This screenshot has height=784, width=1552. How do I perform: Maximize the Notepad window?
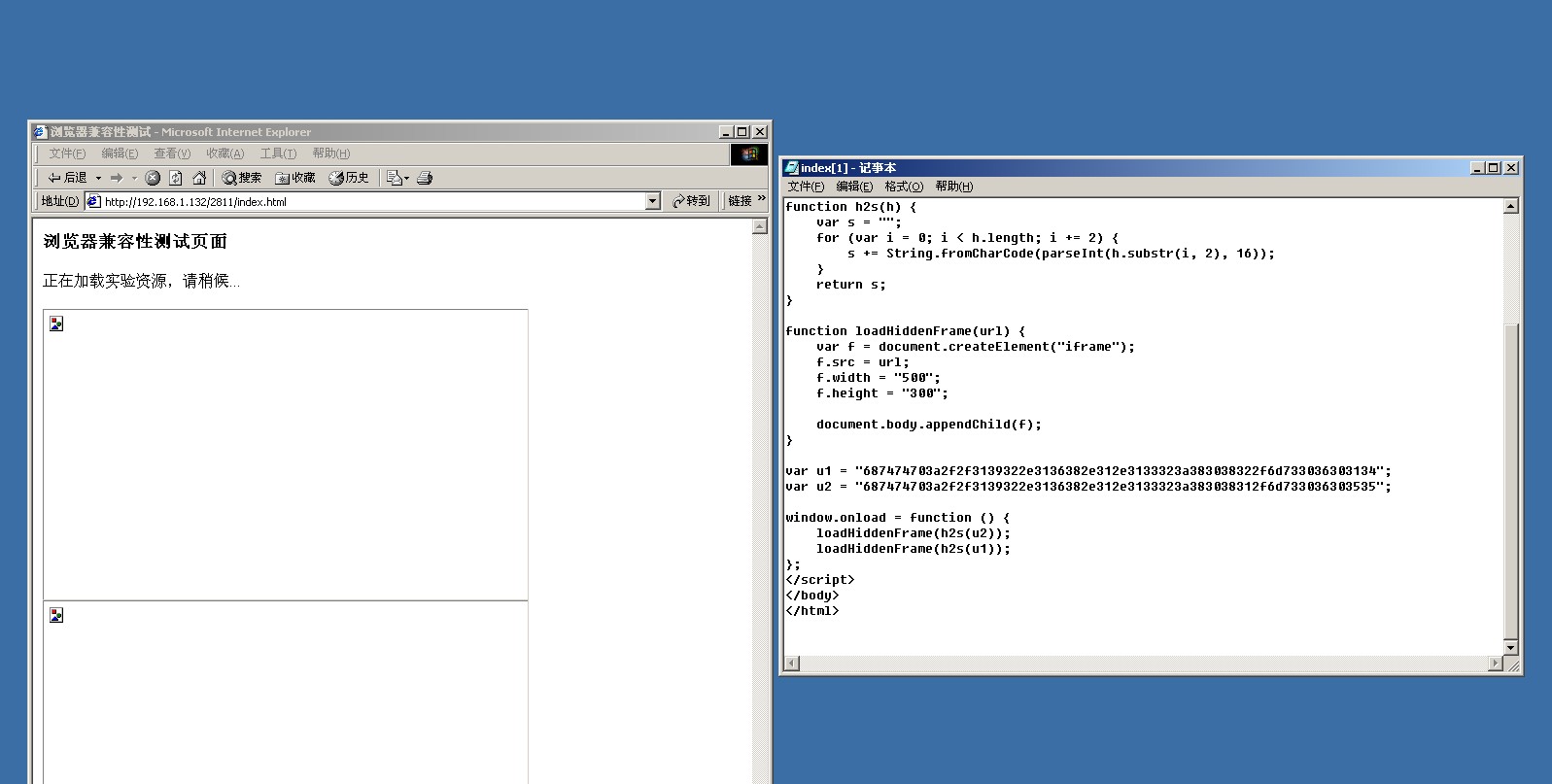[x=1493, y=168]
